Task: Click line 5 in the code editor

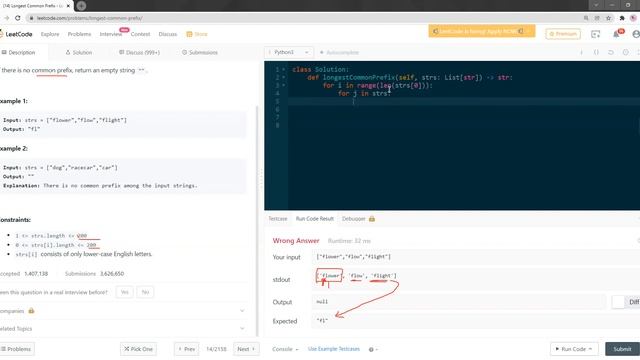Action: (464, 101)
